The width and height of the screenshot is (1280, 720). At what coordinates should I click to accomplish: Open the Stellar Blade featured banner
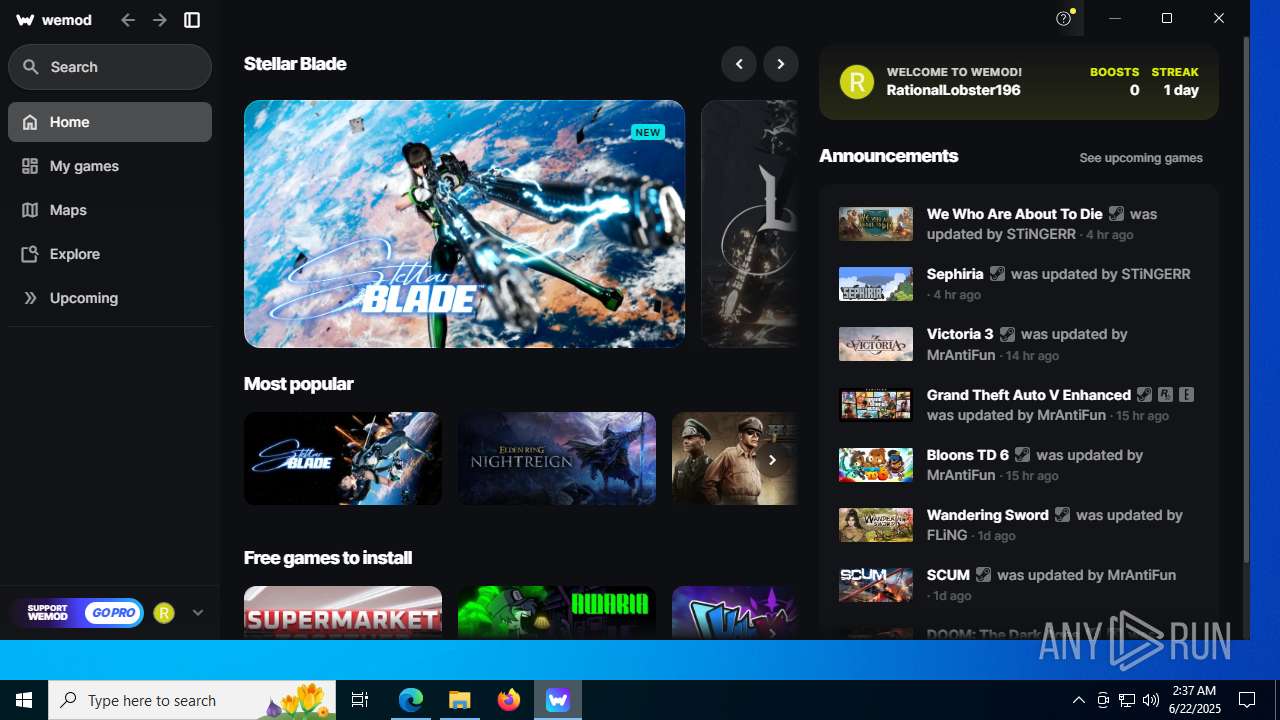pos(464,224)
